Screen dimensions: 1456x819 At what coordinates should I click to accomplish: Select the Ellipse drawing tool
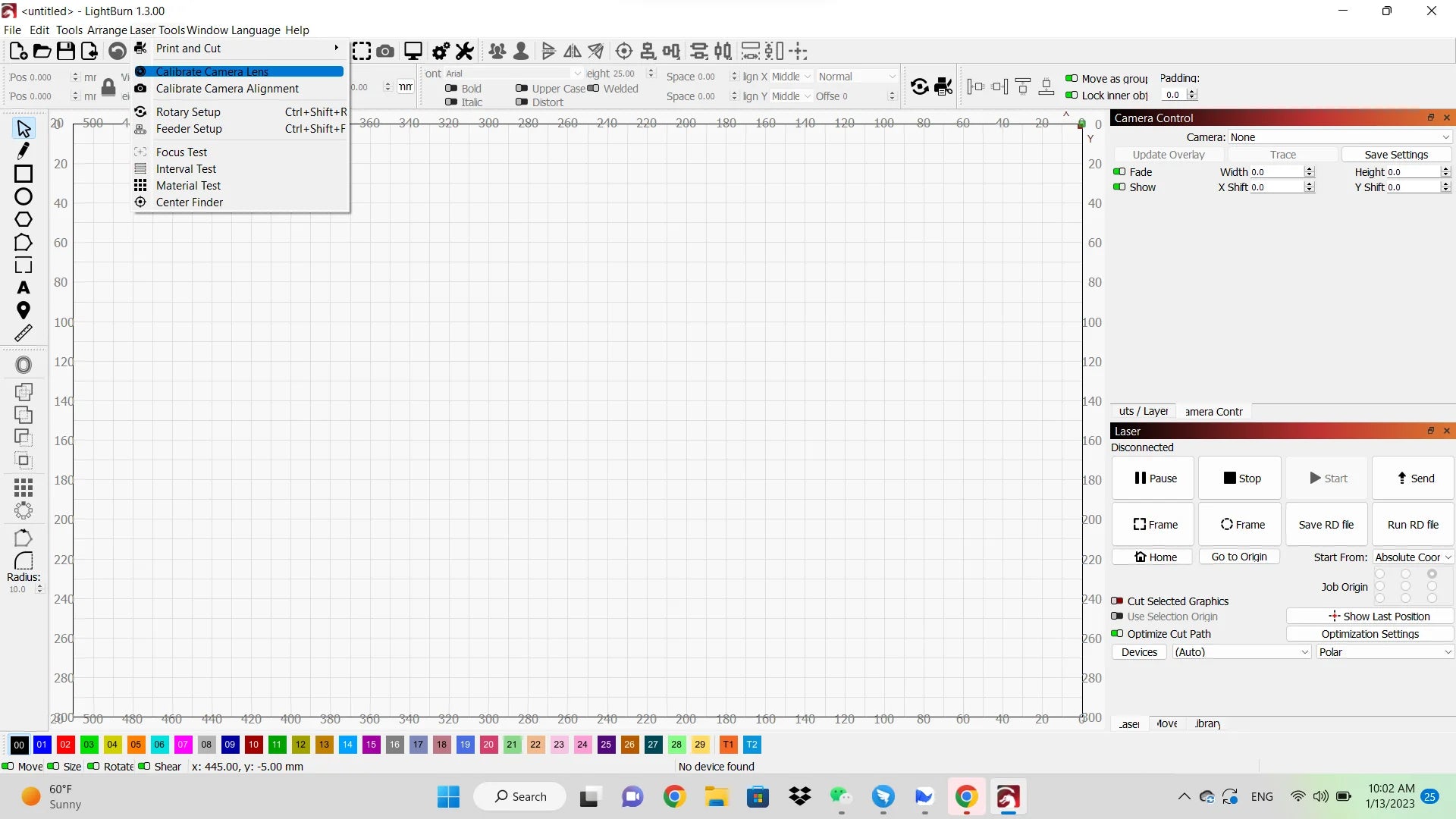[x=24, y=196]
